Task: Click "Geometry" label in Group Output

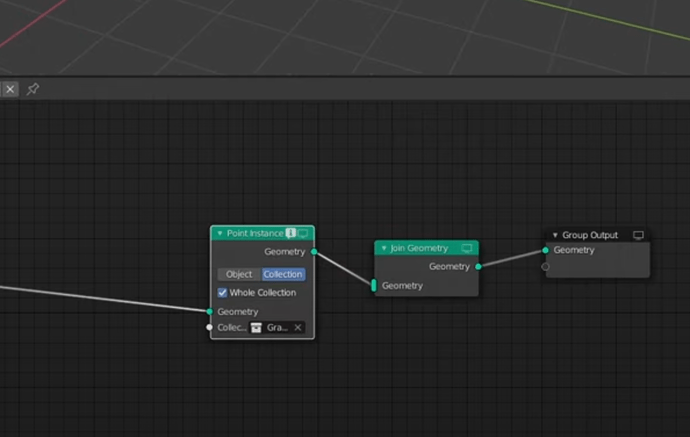Action: coord(574,250)
